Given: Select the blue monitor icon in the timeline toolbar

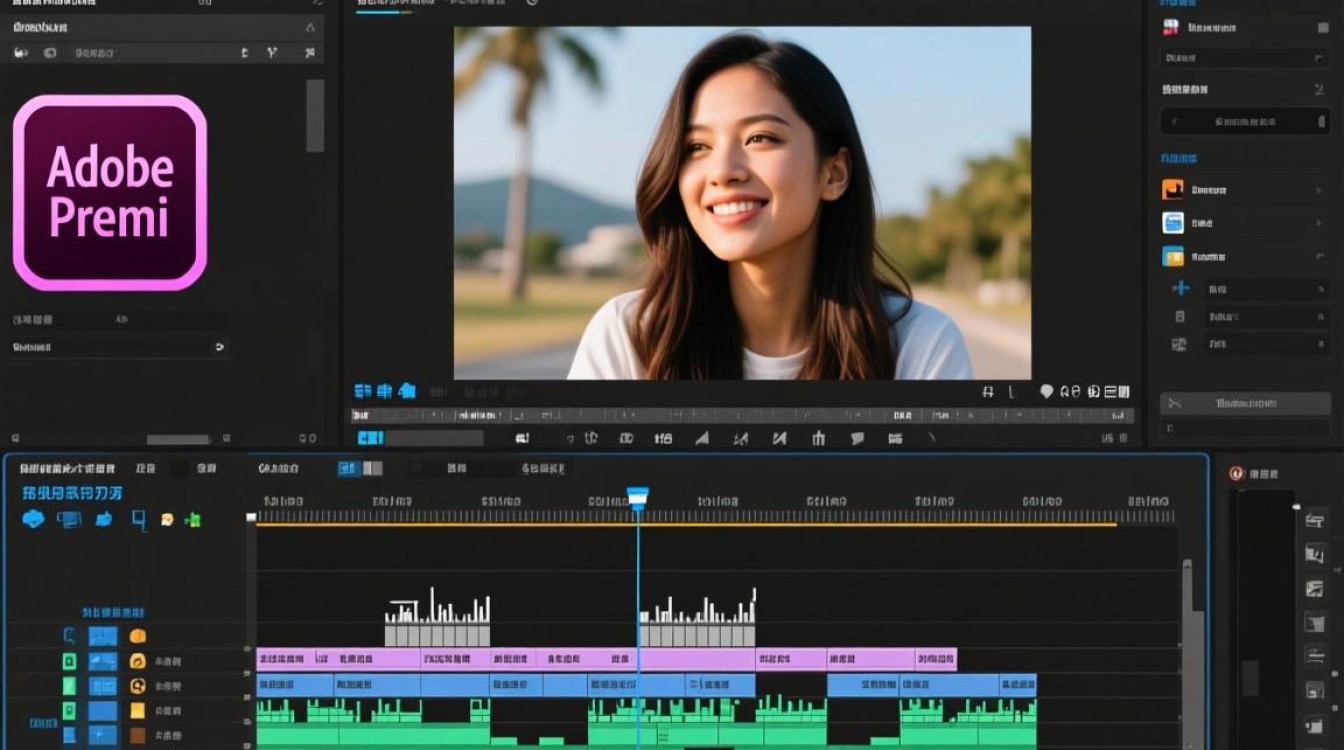Looking at the screenshot, I should (69, 519).
